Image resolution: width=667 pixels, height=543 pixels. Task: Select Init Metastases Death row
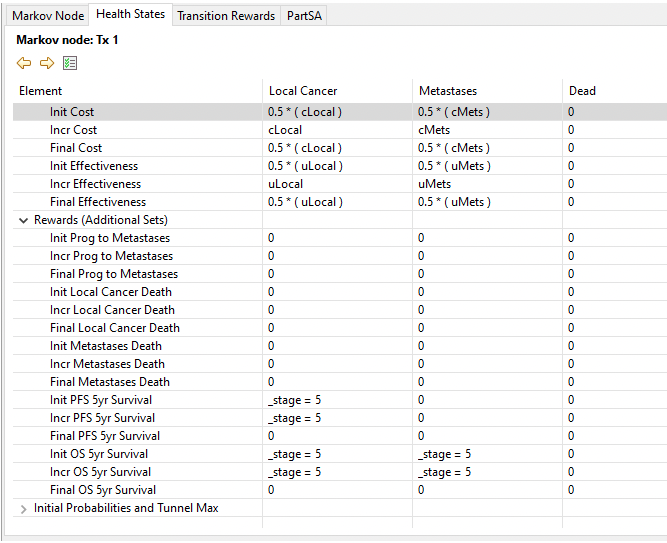coord(340,346)
